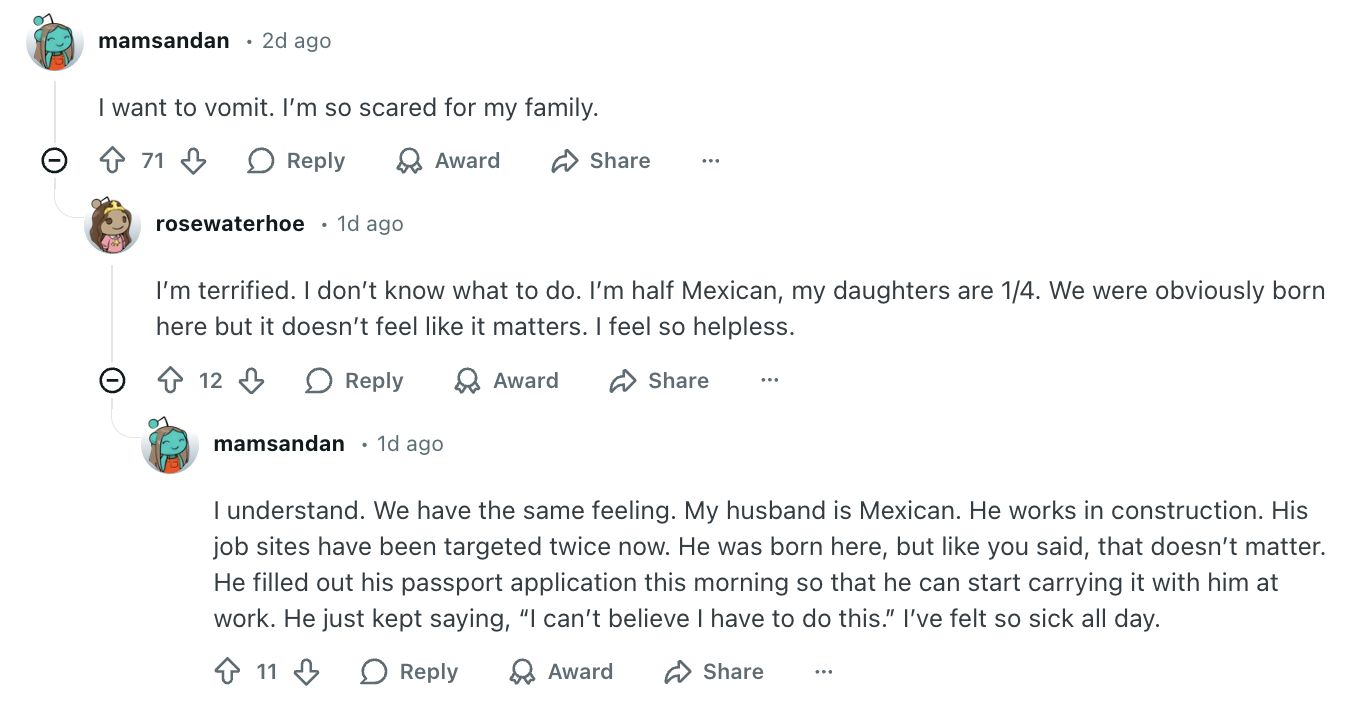Share the top comment by mamsandan

(601, 161)
